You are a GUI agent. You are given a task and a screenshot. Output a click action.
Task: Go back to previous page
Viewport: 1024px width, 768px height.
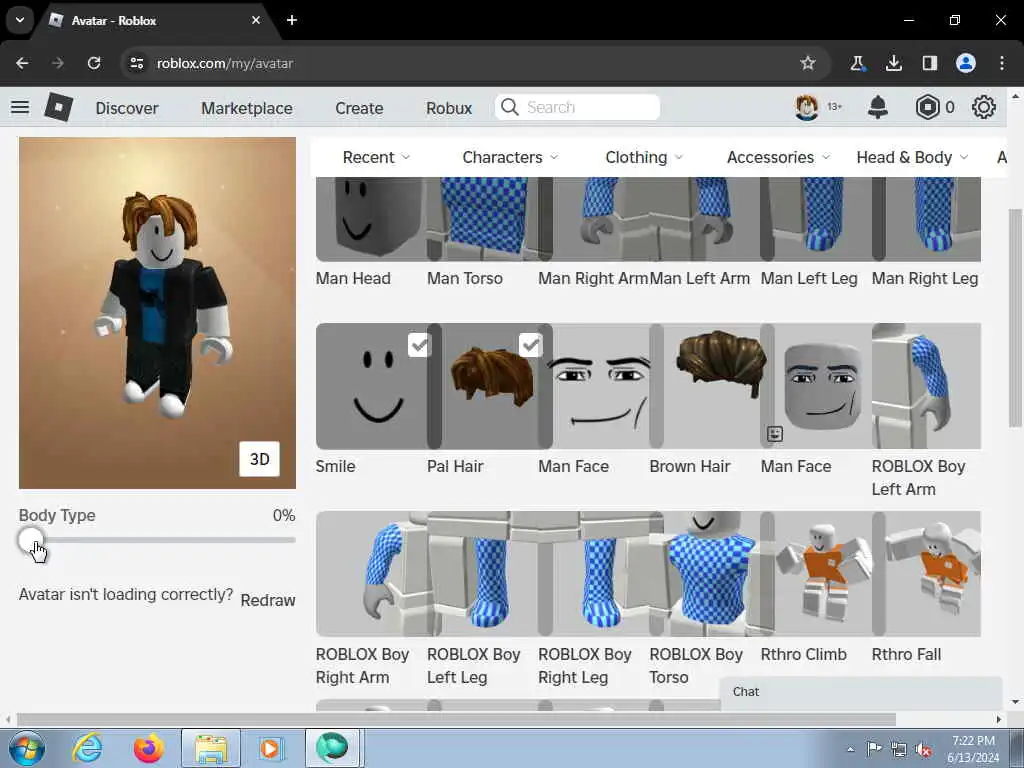pos(22,63)
